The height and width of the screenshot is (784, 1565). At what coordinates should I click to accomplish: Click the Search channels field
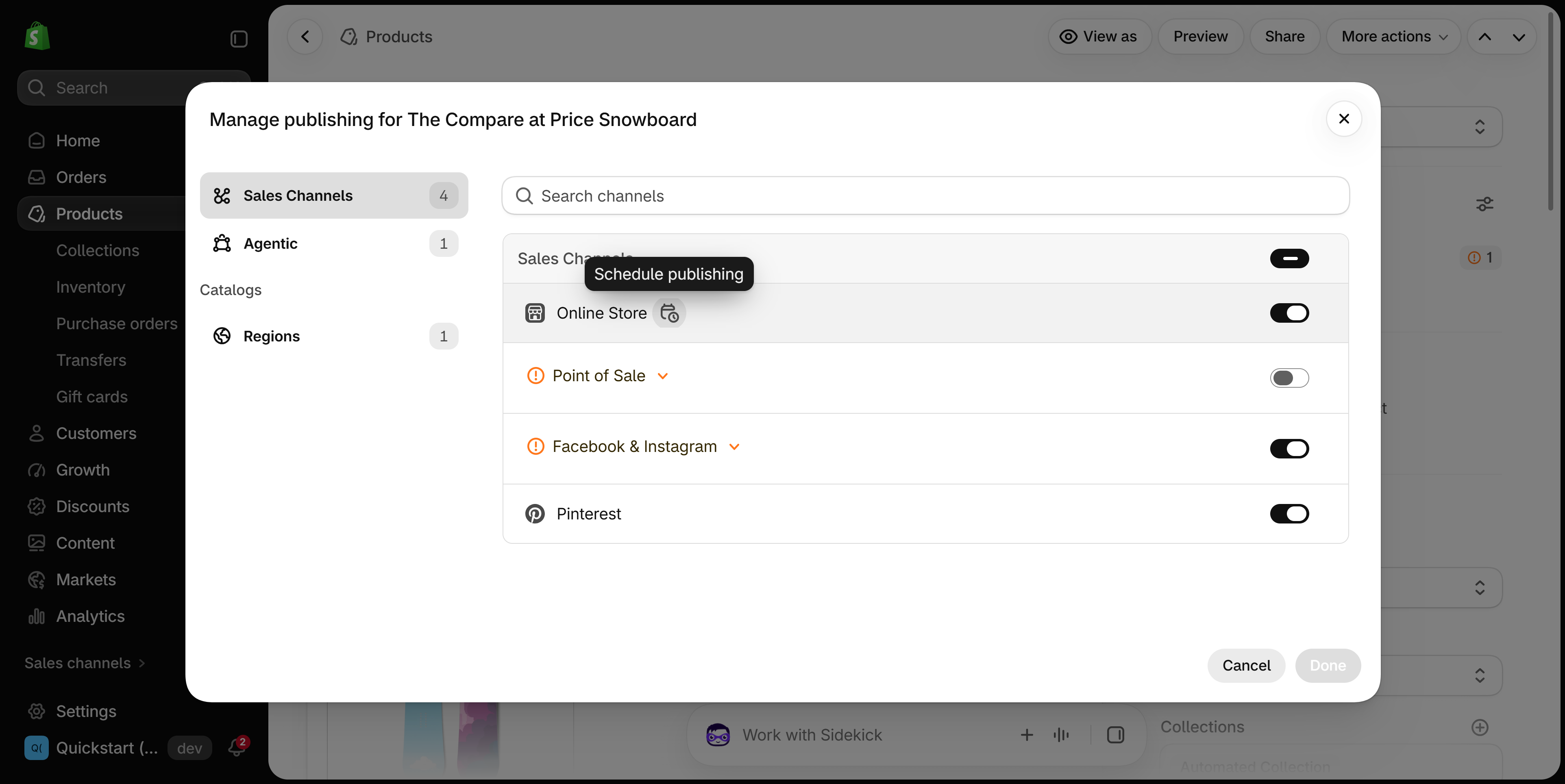coord(925,195)
